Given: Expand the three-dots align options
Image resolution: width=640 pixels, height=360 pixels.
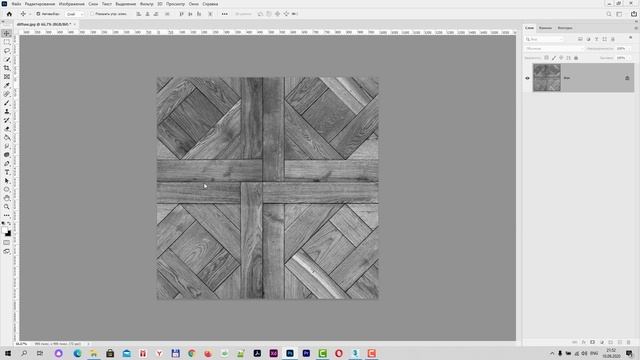Looking at the screenshot, I should (224, 14).
